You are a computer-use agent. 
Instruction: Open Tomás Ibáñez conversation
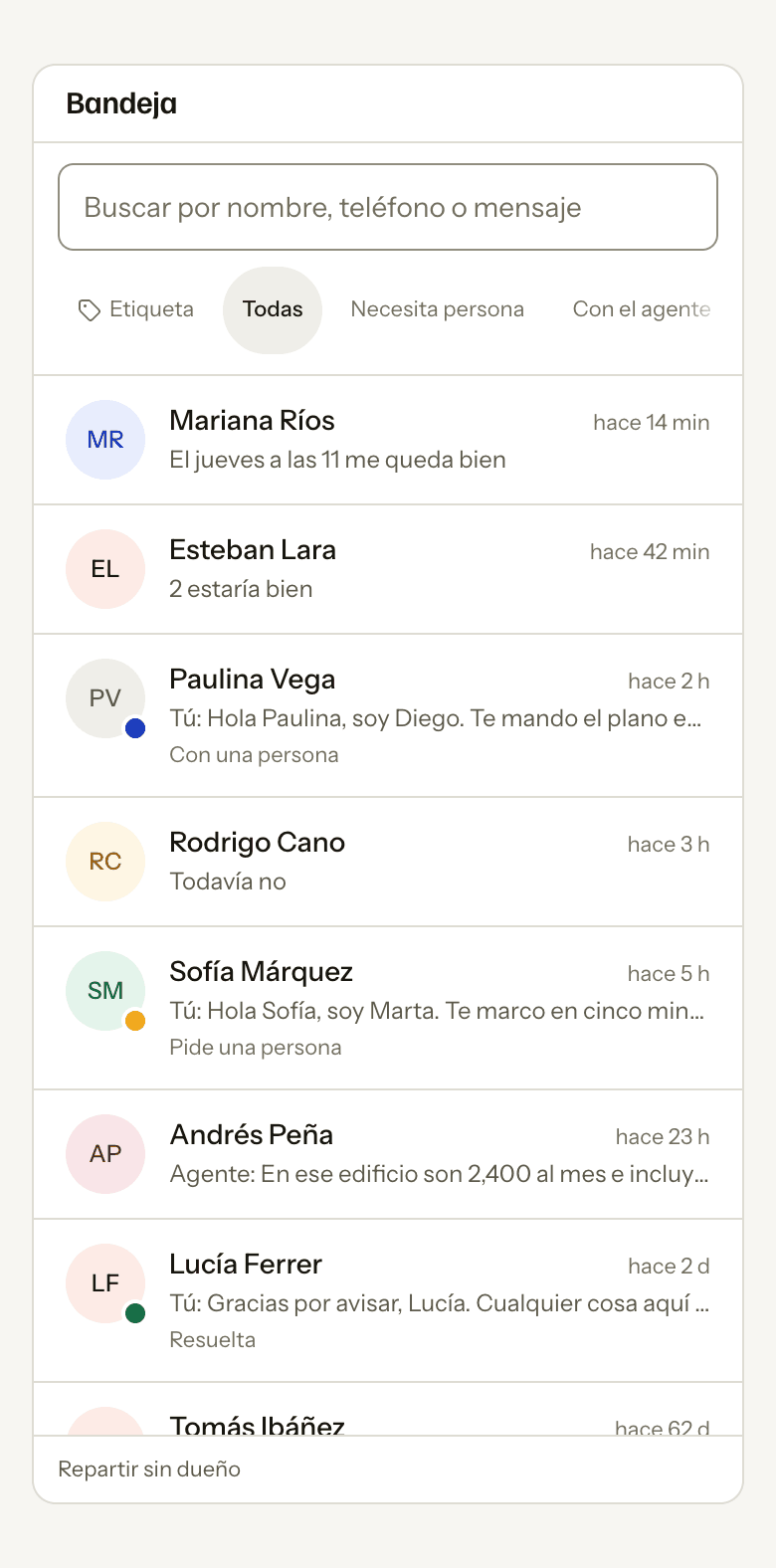[388, 1409]
